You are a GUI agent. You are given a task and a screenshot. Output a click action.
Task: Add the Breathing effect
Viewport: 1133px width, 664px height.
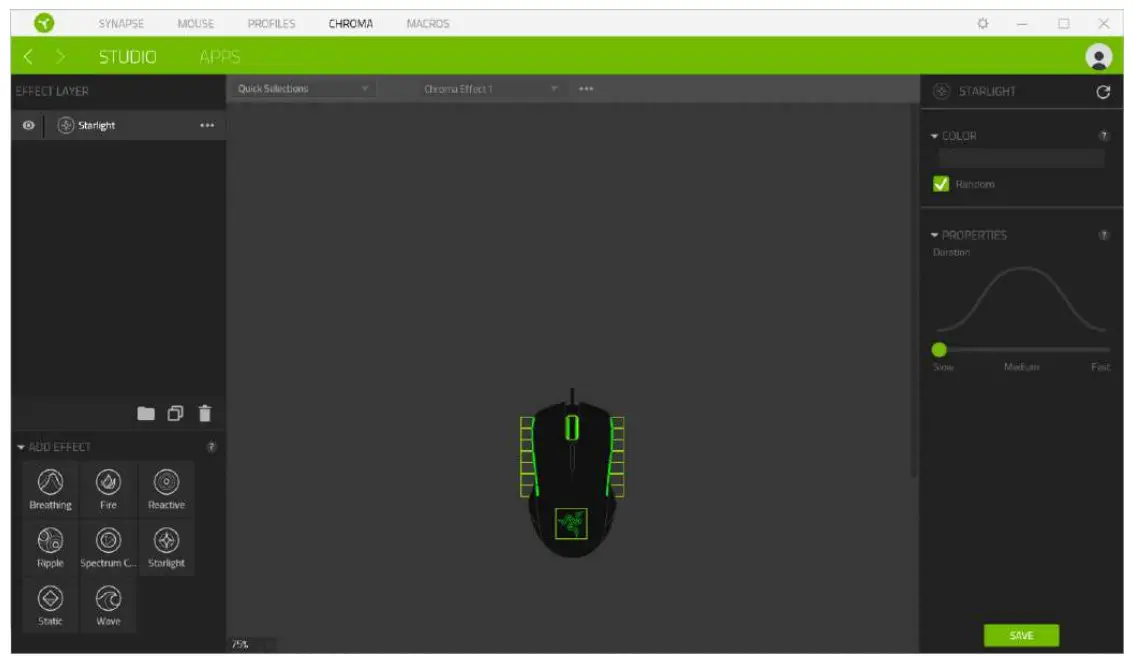tap(51, 489)
